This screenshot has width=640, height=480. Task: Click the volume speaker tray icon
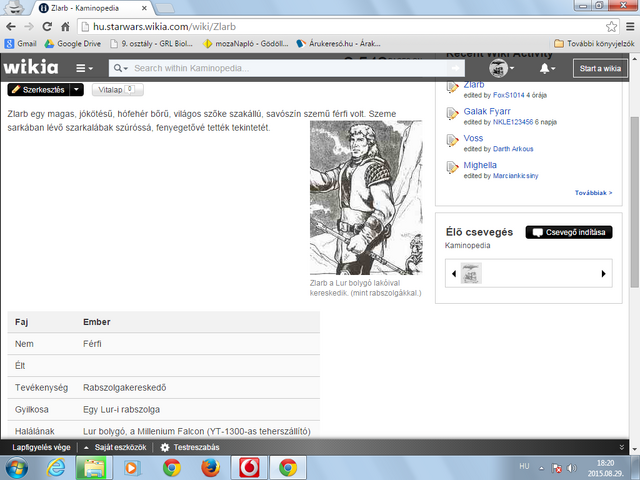[x=572, y=468]
